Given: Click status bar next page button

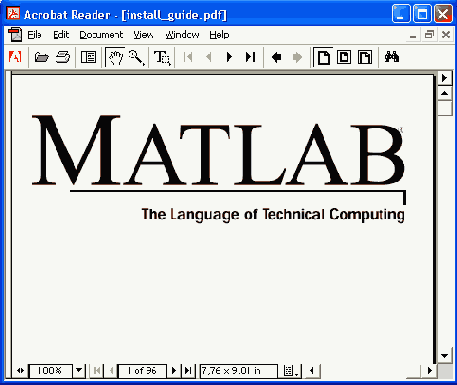Looking at the screenshot, I should click(174, 371).
